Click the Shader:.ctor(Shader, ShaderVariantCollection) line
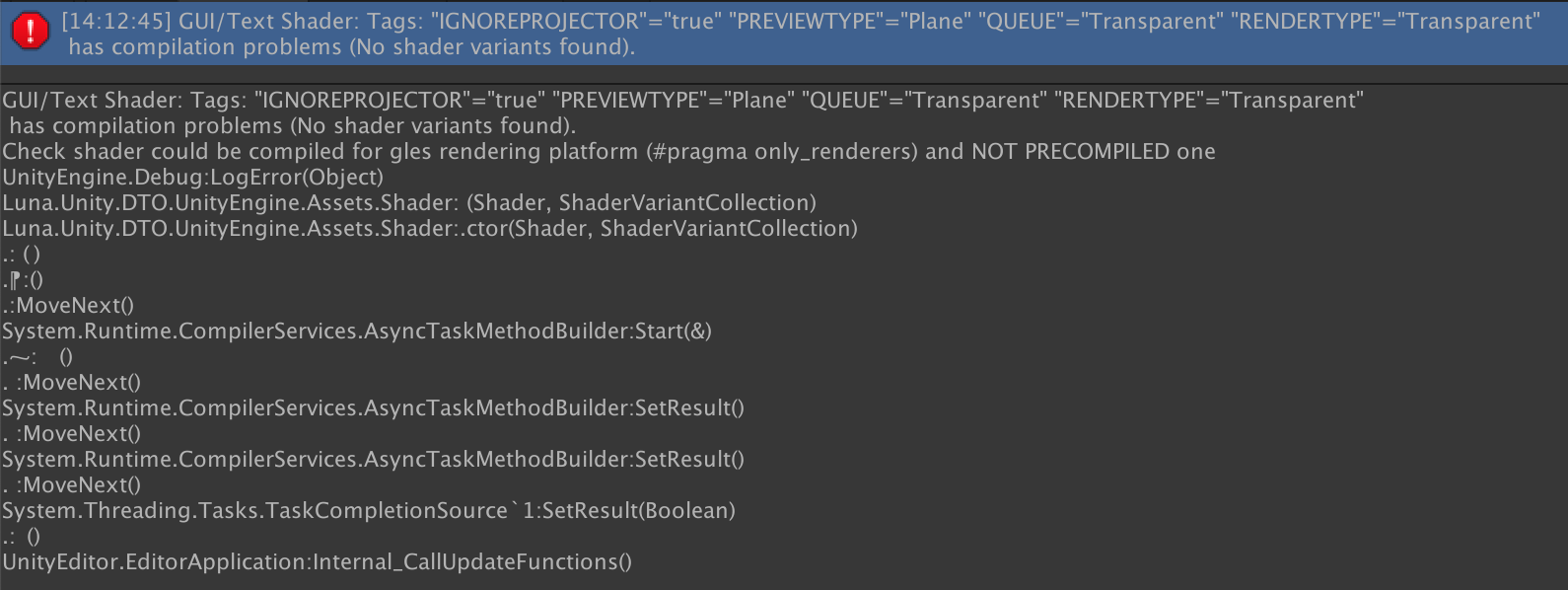 [430, 228]
